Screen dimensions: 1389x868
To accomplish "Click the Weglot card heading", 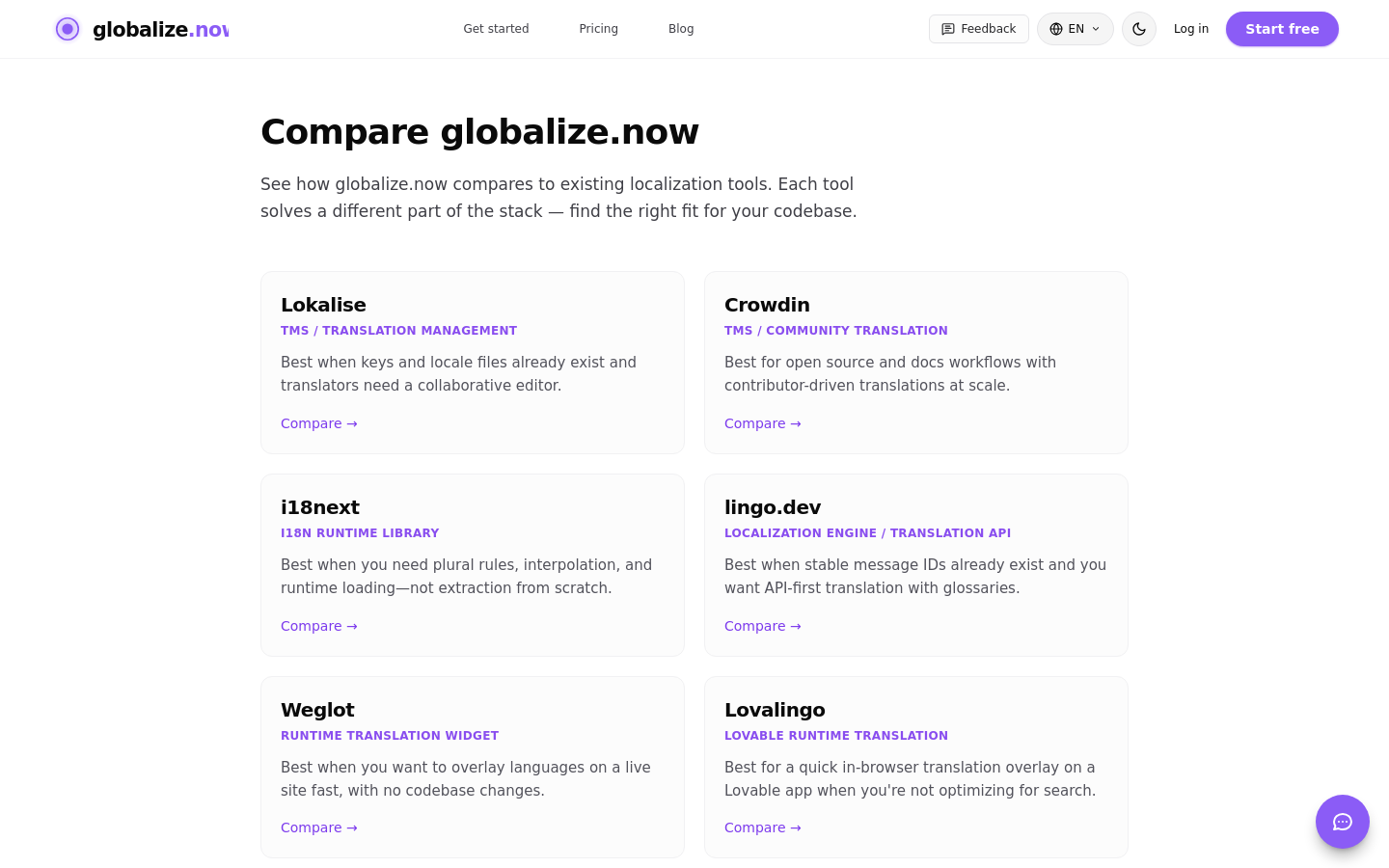I will point(317,710).
